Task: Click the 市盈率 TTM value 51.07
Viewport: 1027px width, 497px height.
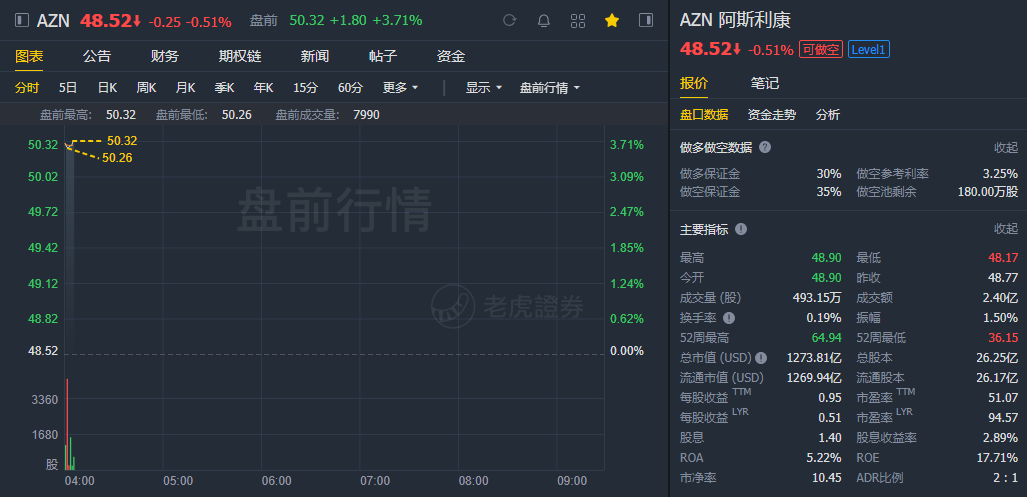Action: click(1003, 397)
